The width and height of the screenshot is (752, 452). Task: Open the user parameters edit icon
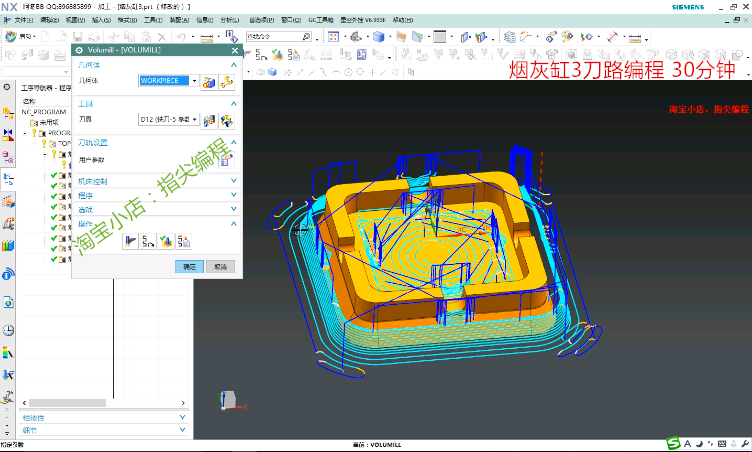tap(226, 159)
